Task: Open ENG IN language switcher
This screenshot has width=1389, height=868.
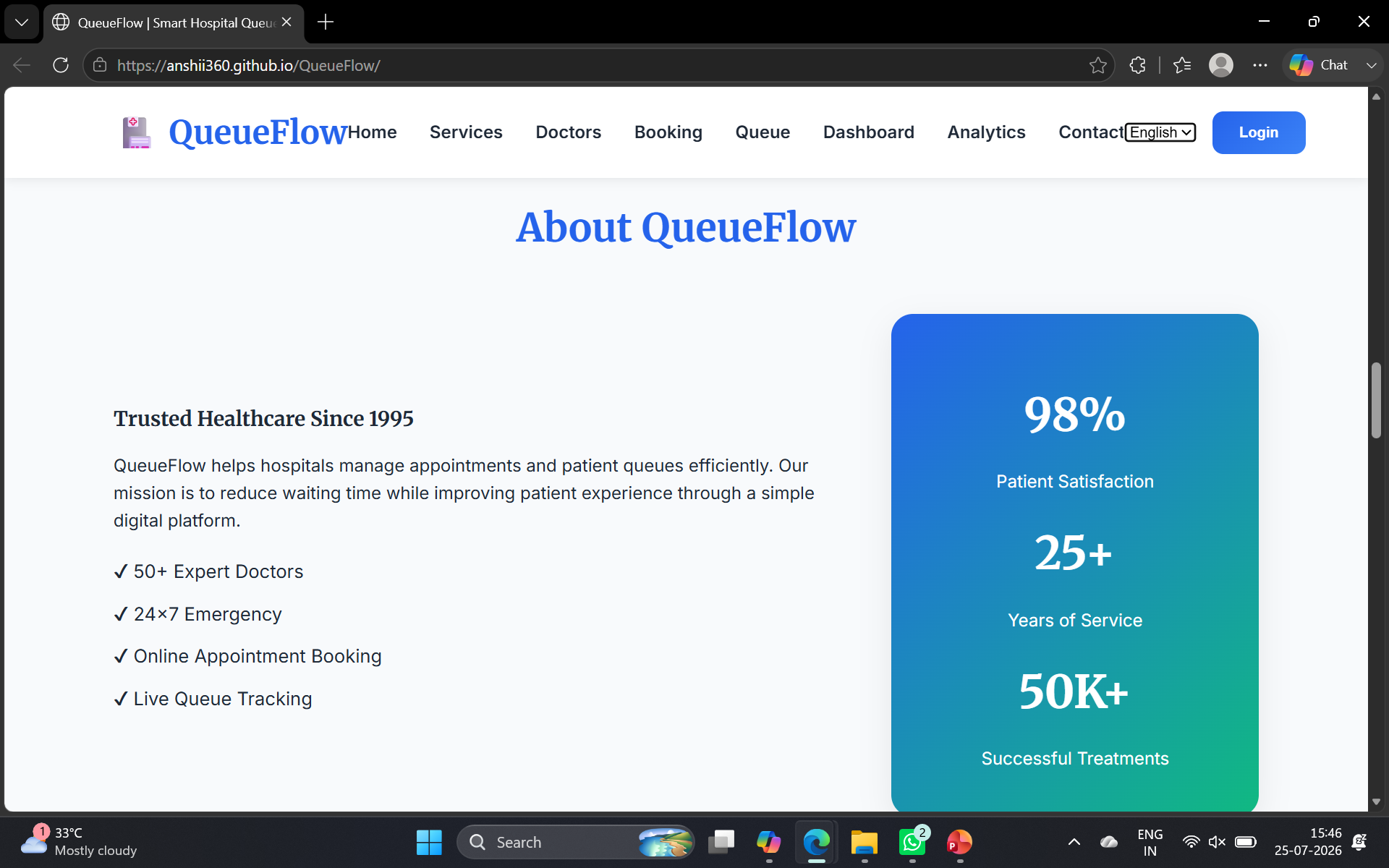Action: 1150,842
